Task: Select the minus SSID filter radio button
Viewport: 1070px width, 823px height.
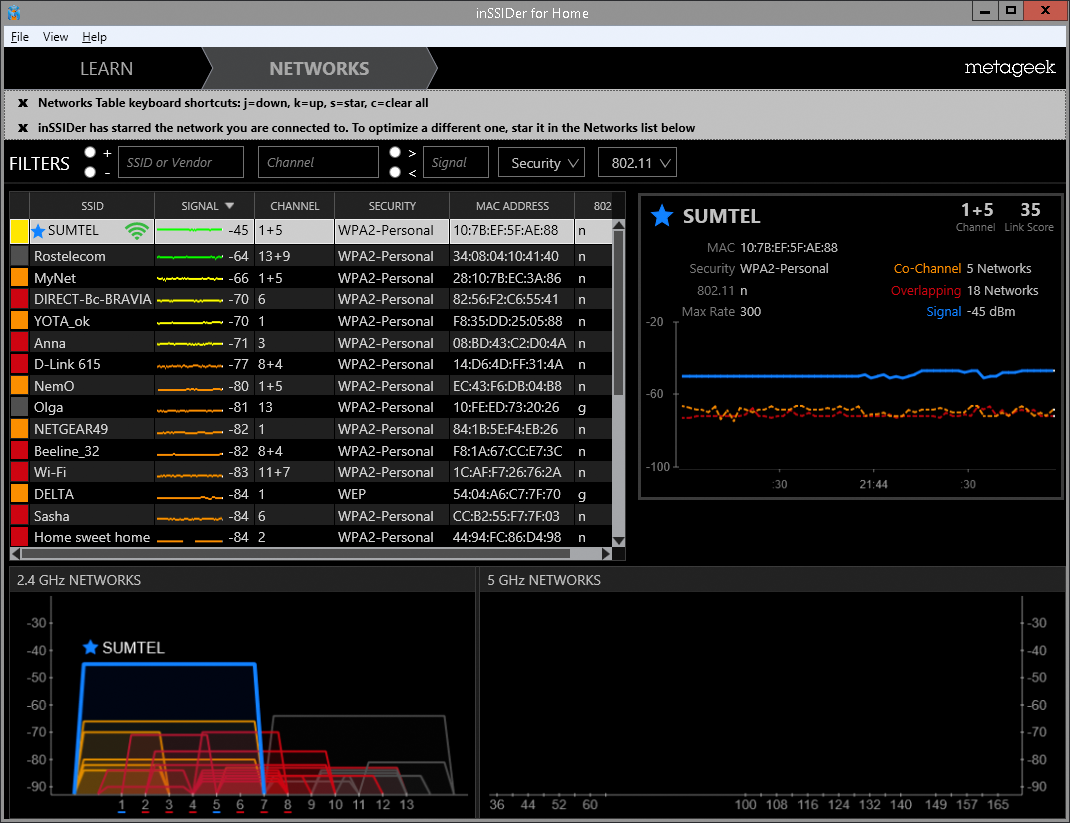Action: [90, 172]
